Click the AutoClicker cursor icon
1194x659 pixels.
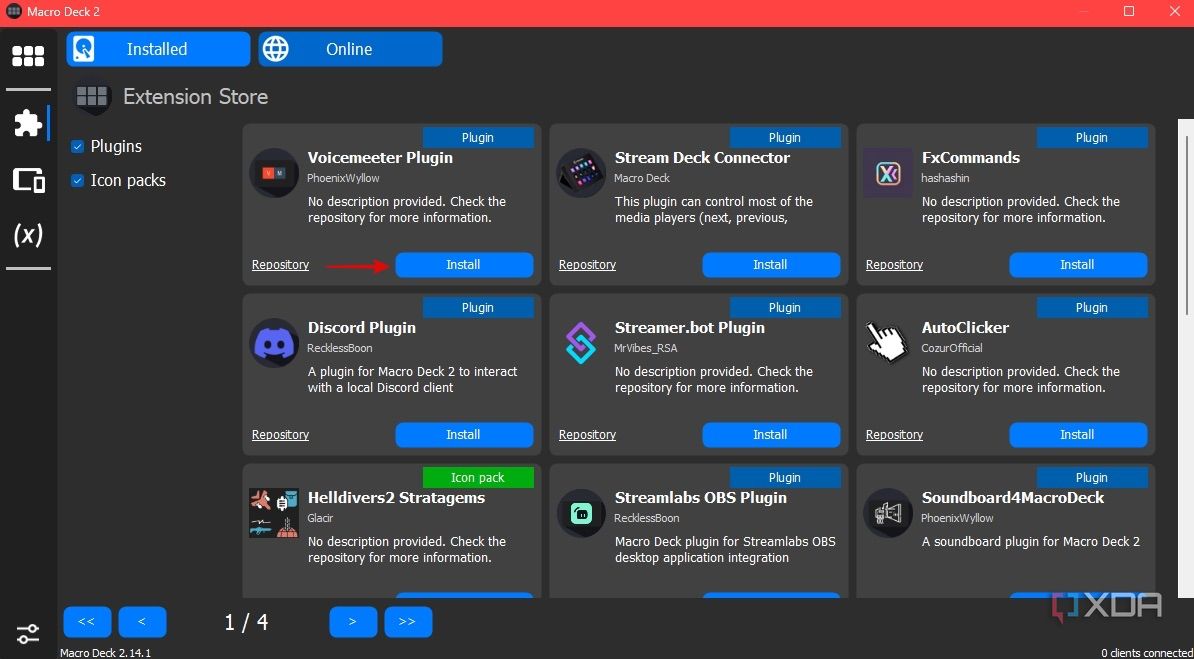coord(888,342)
